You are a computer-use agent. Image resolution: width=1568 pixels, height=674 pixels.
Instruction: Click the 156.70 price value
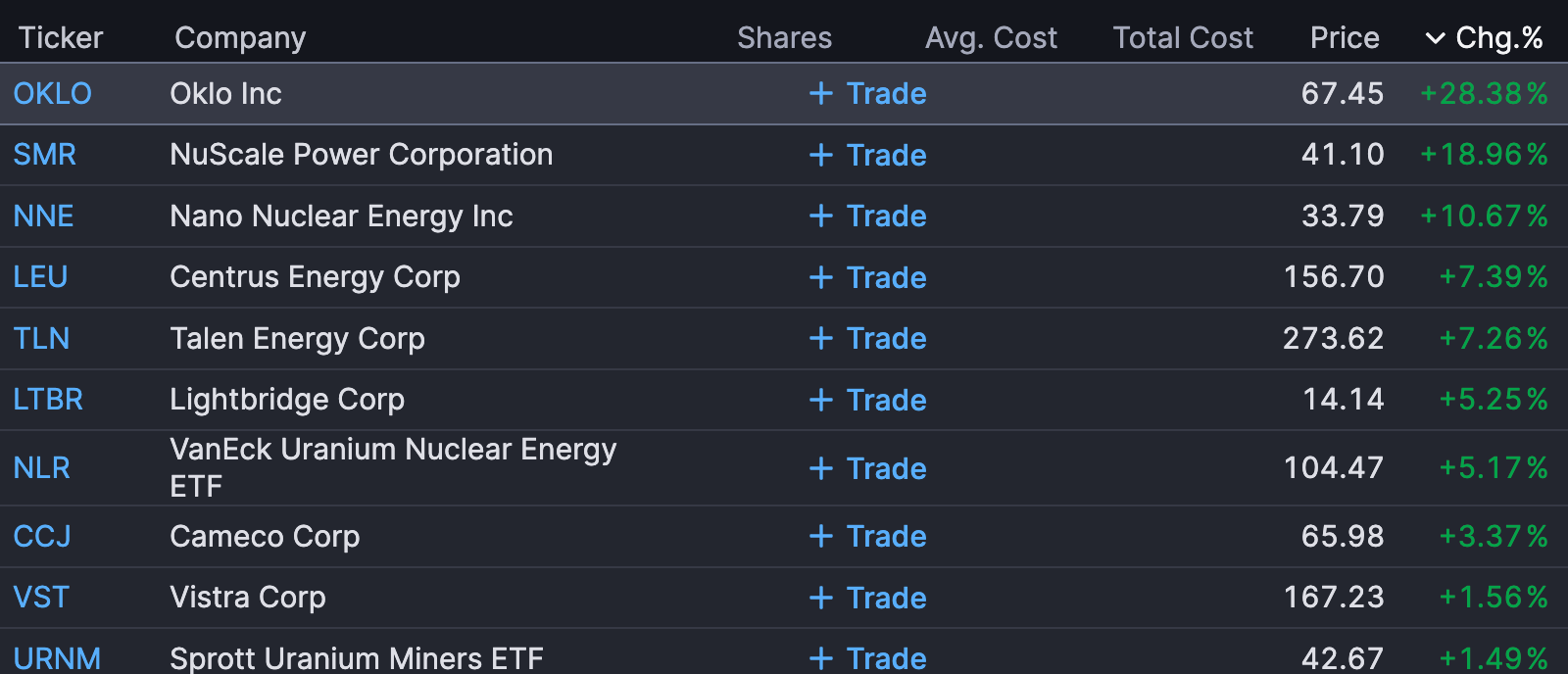(1334, 277)
